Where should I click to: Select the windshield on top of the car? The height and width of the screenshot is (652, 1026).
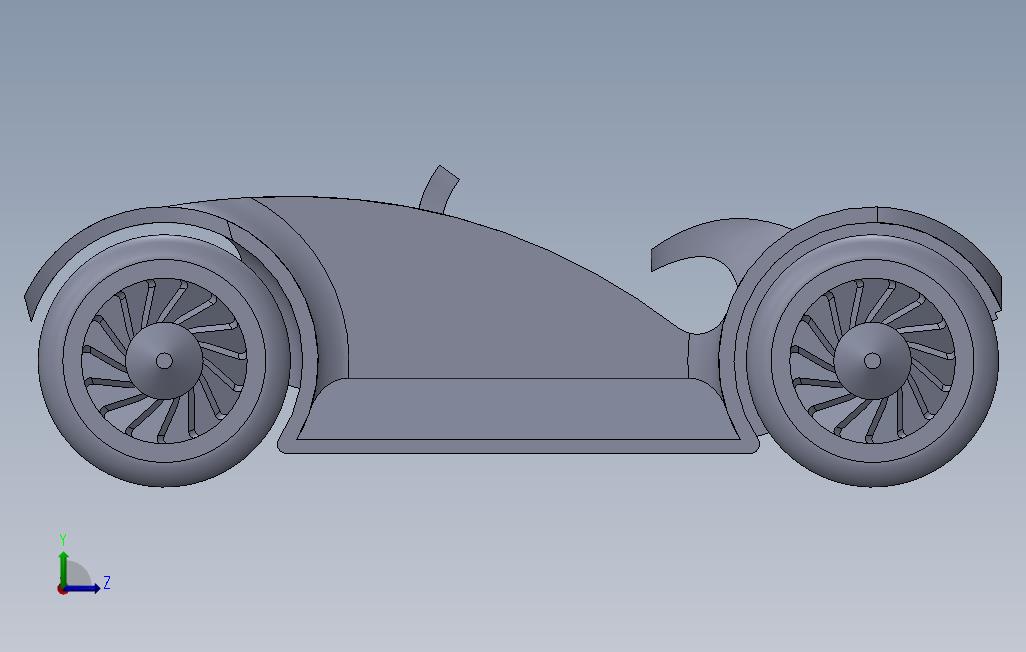[439, 189]
